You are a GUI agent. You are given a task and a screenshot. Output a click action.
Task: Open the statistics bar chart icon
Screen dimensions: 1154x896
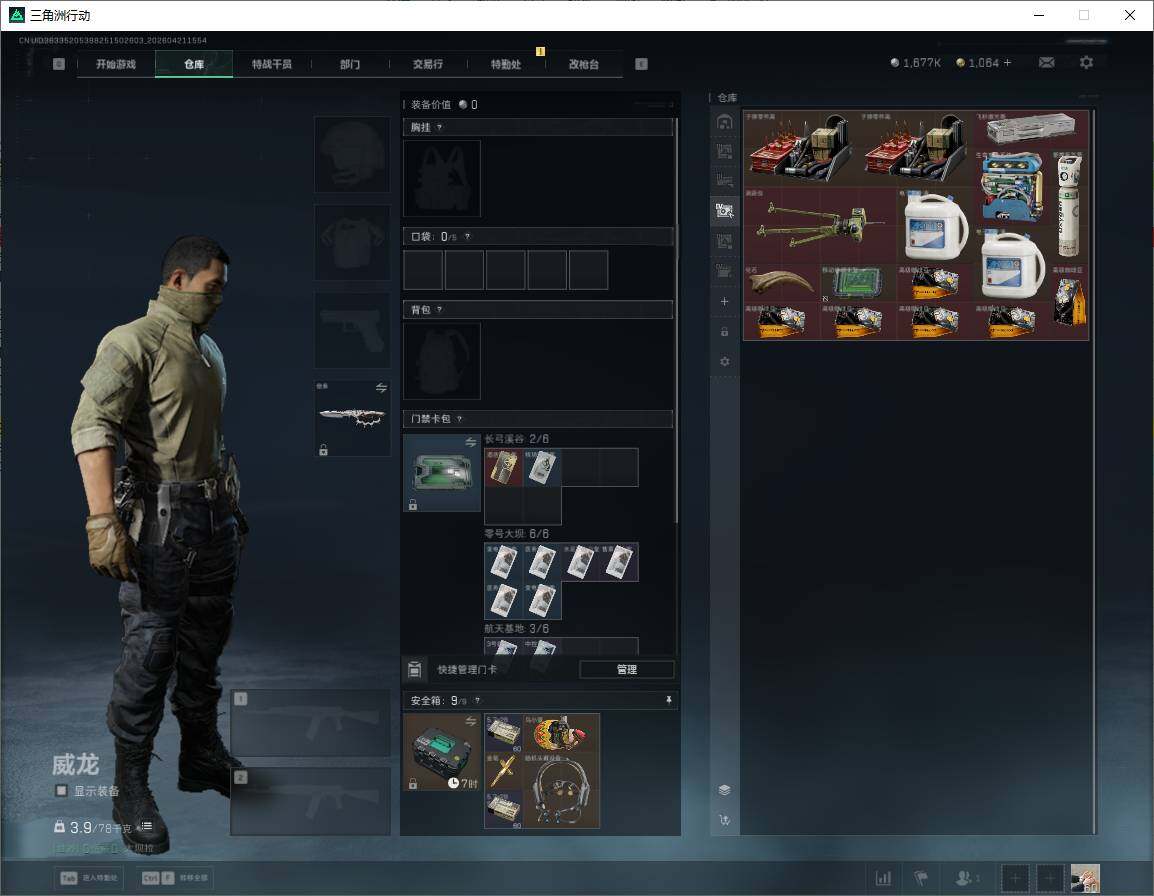[883, 878]
